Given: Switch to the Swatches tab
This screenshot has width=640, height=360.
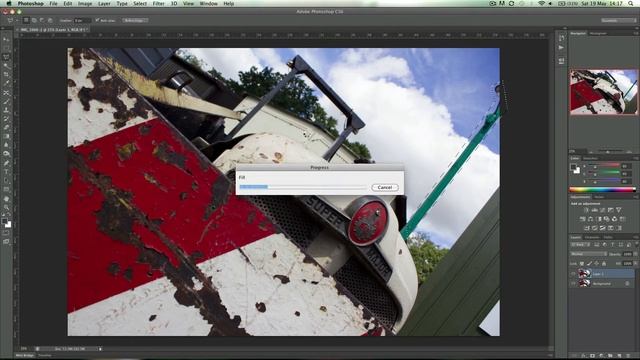Looking at the screenshot, I should tap(590, 158).
